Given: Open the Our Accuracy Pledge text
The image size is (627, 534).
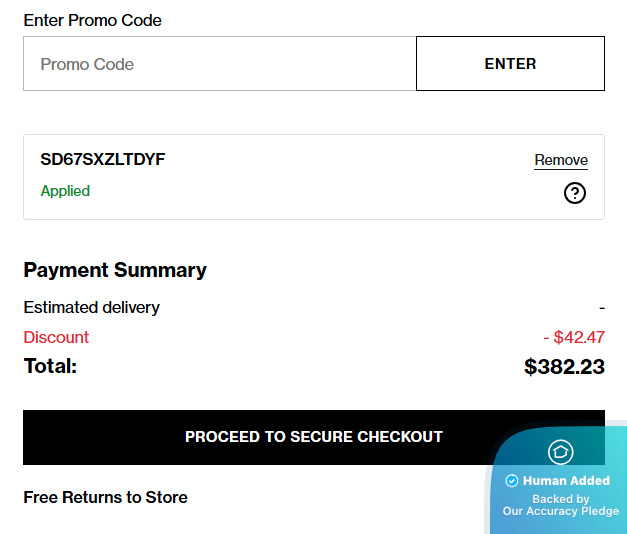Looking at the screenshot, I should point(561,511).
